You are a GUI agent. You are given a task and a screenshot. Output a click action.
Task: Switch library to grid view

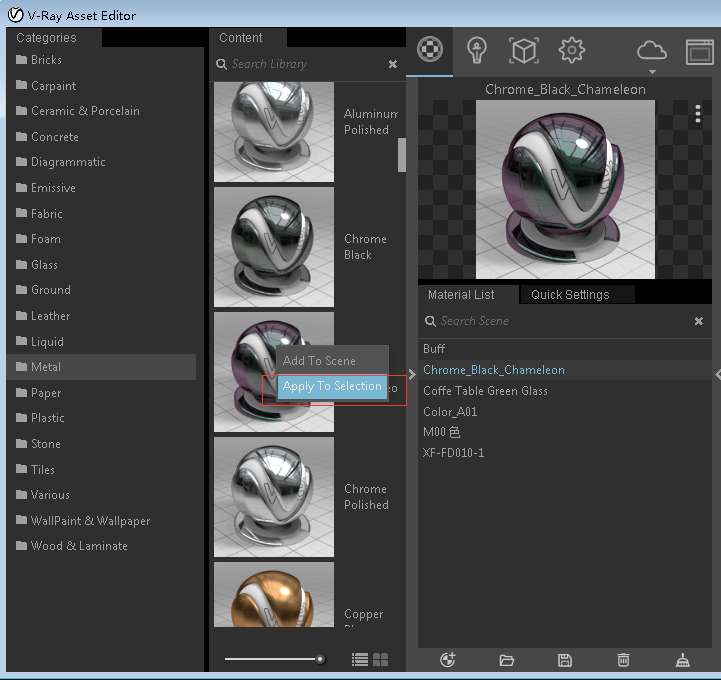coord(381,659)
